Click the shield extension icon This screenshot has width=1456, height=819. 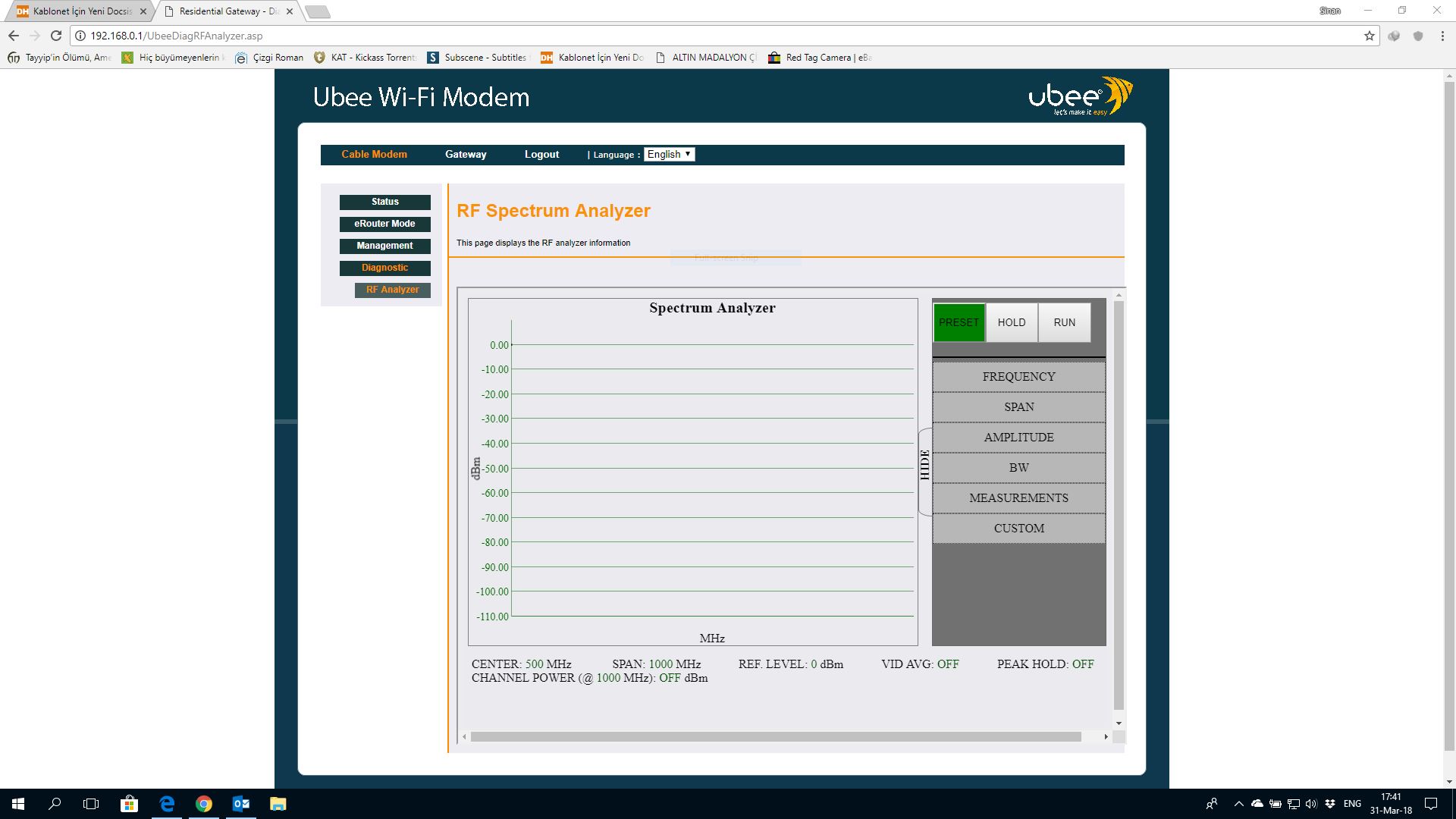pyautogui.click(x=1418, y=36)
